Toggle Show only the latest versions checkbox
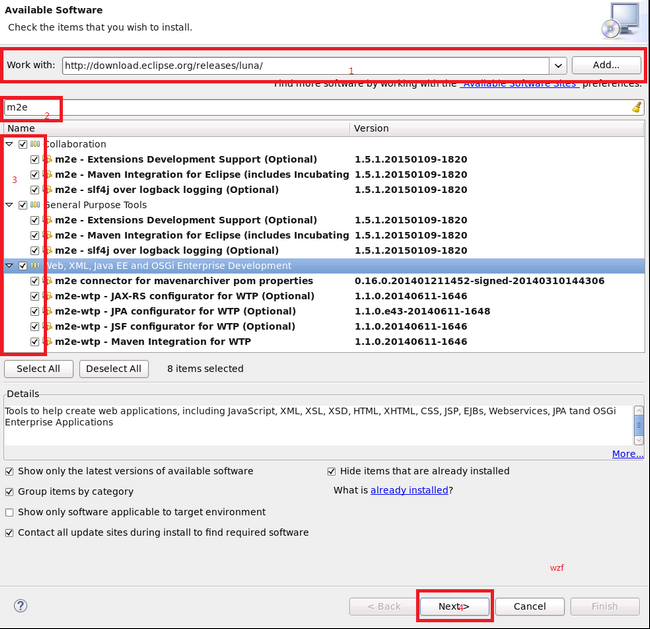Screen dimensions: 650x629 click(x=10, y=471)
